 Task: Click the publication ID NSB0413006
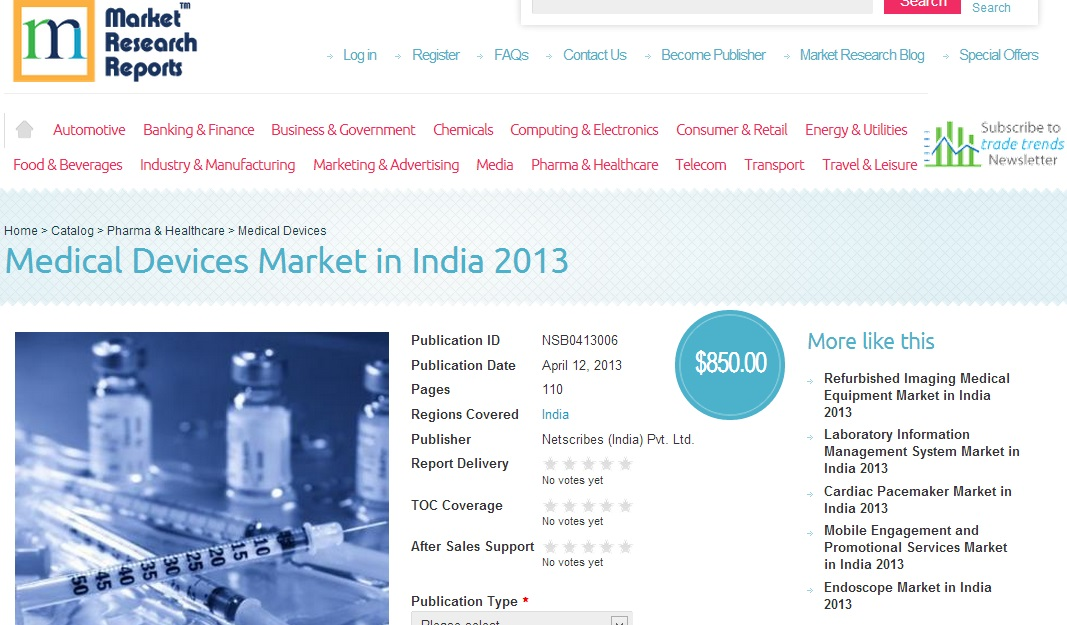580,340
